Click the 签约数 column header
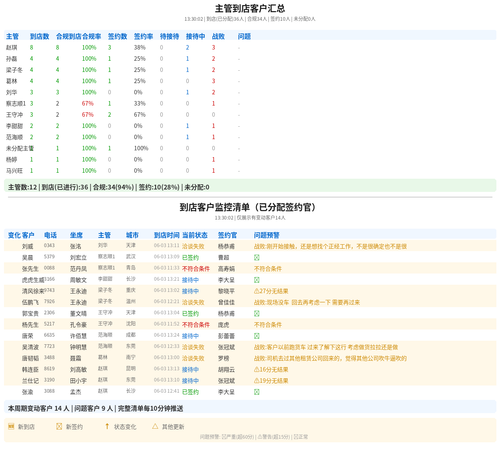 click(117, 36)
